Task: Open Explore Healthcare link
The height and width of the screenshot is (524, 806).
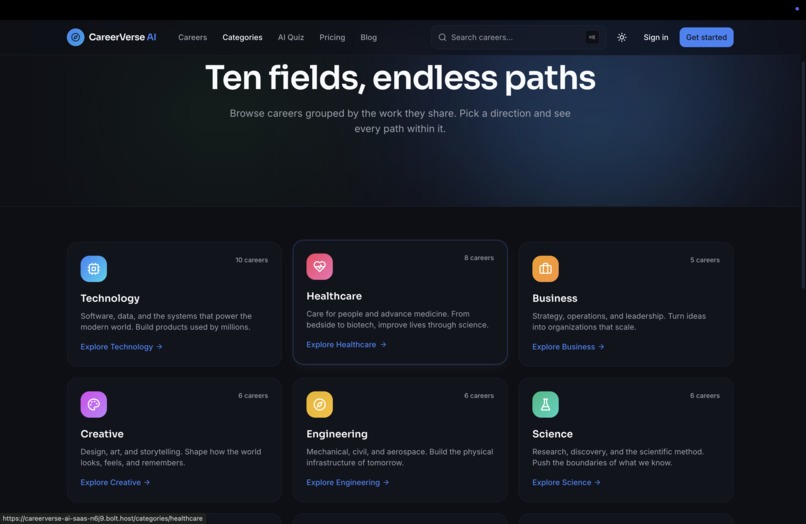Action: (346, 345)
